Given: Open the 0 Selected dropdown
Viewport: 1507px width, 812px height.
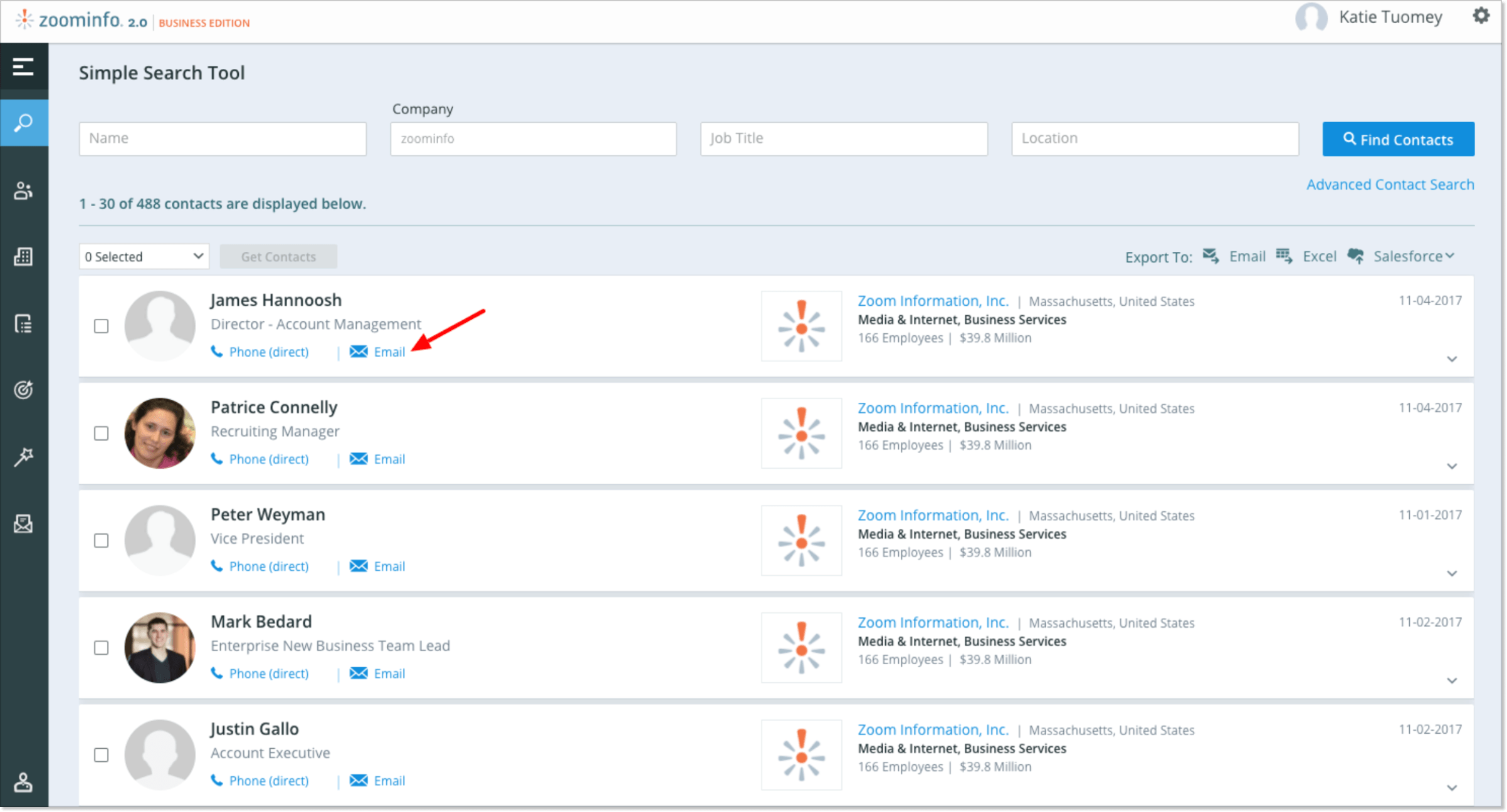Looking at the screenshot, I should pyautogui.click(x=144, y=256).
